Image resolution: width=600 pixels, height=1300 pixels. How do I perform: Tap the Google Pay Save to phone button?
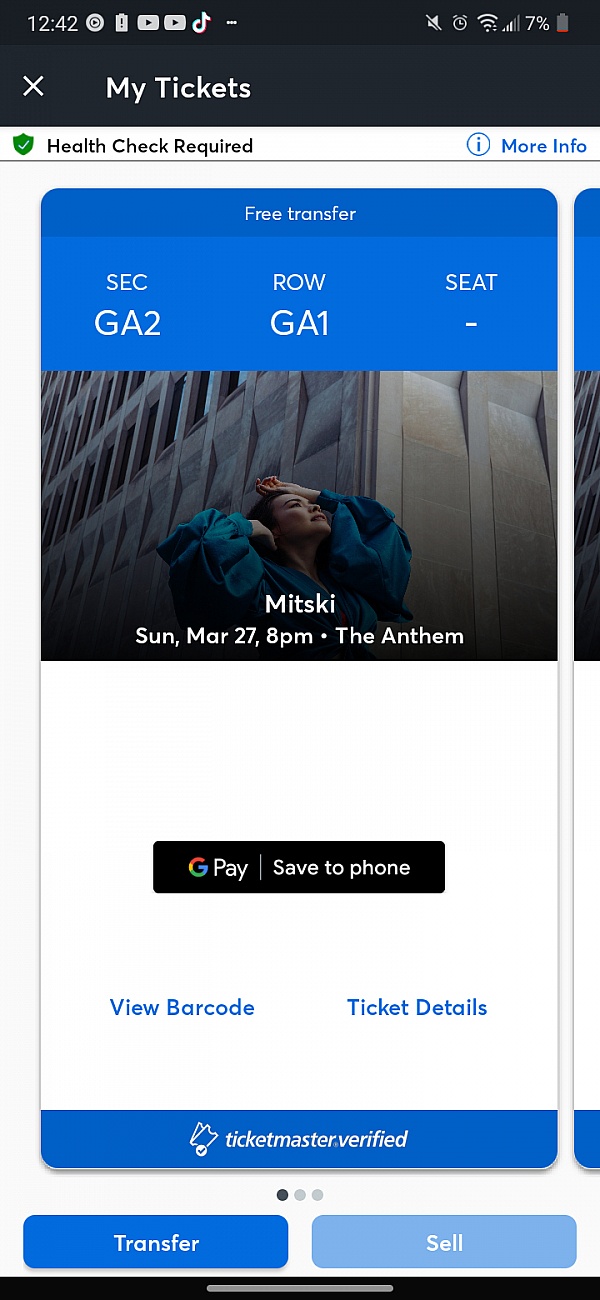point(298,867)
